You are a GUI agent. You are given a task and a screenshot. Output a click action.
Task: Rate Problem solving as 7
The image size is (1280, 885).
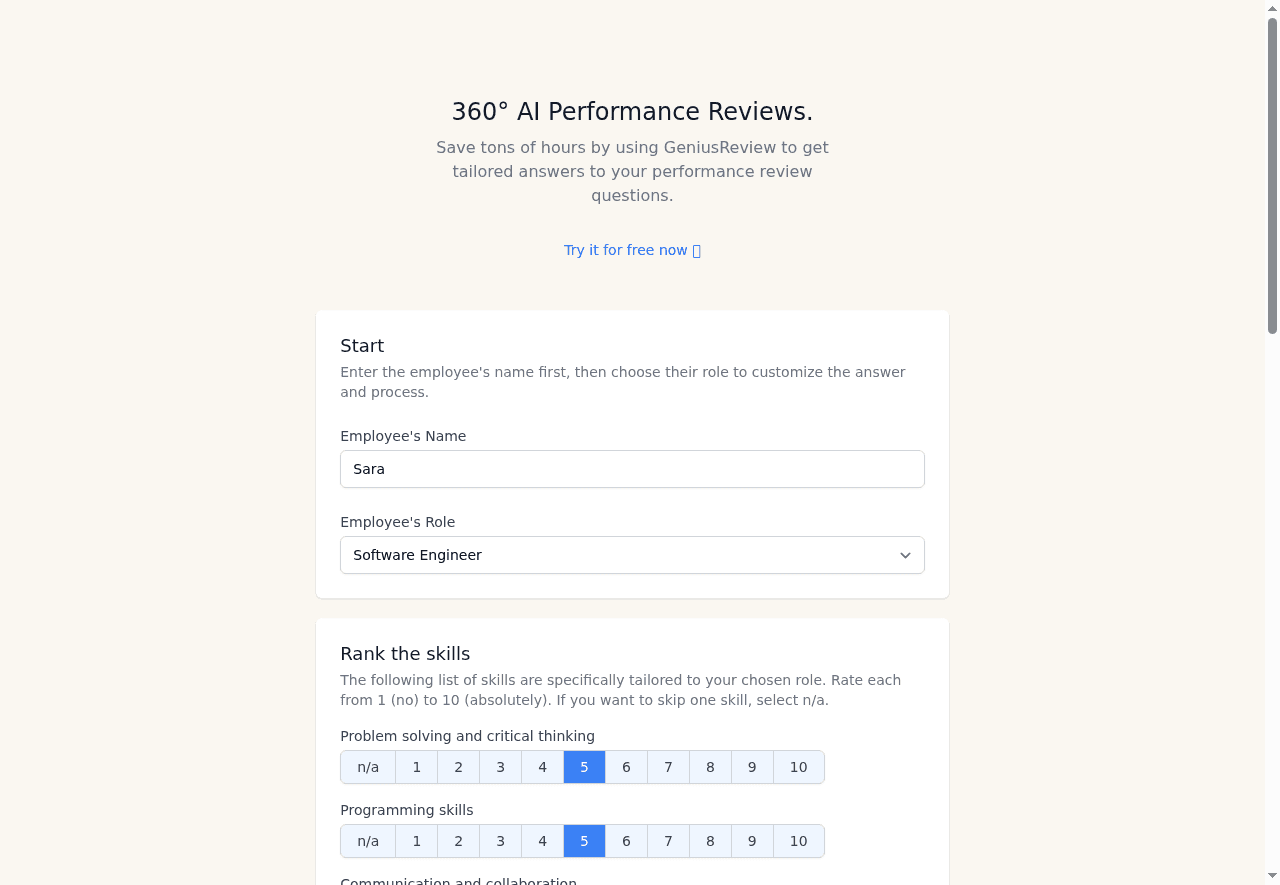668,767
